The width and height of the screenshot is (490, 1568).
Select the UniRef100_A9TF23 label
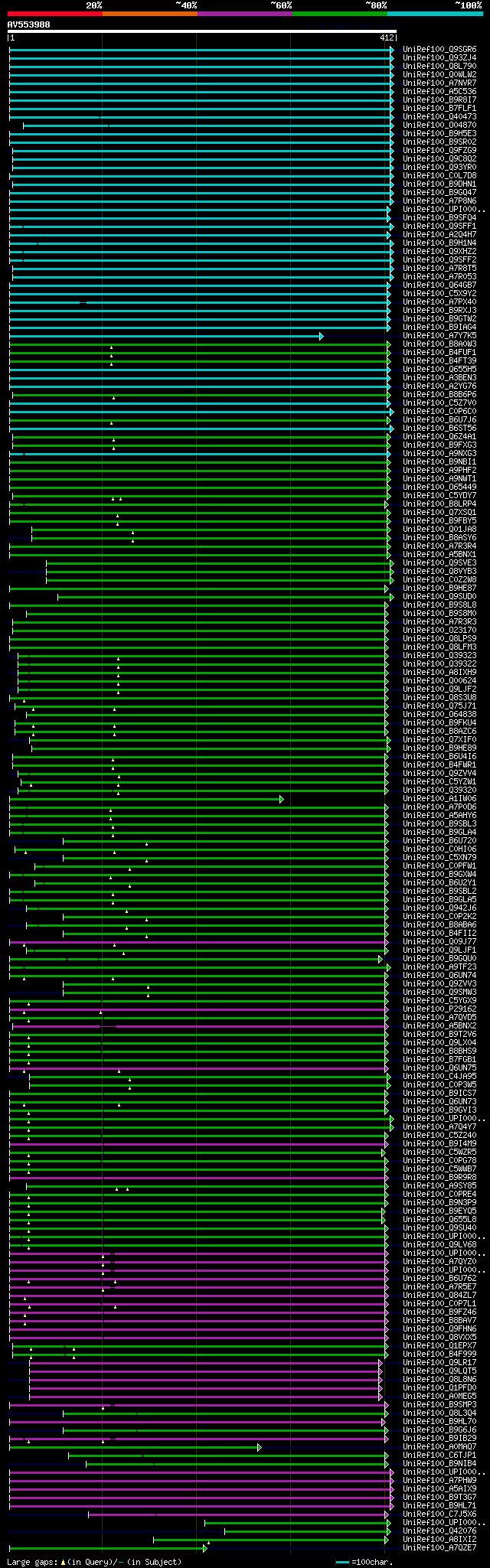tap(439, 967)
